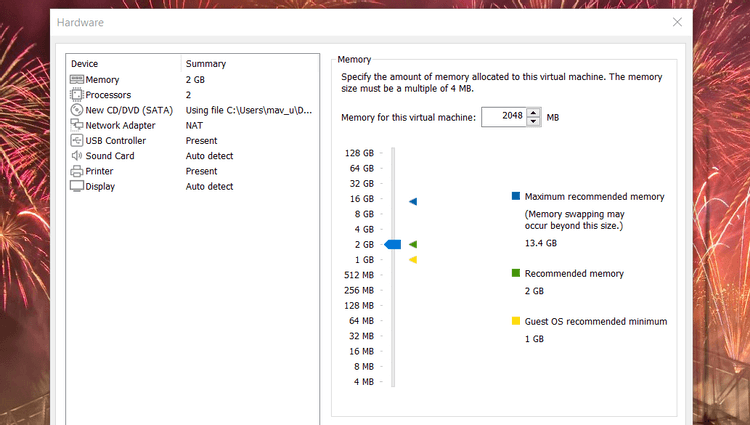Increase memory with the up stepper arrow

coord(533,113)
